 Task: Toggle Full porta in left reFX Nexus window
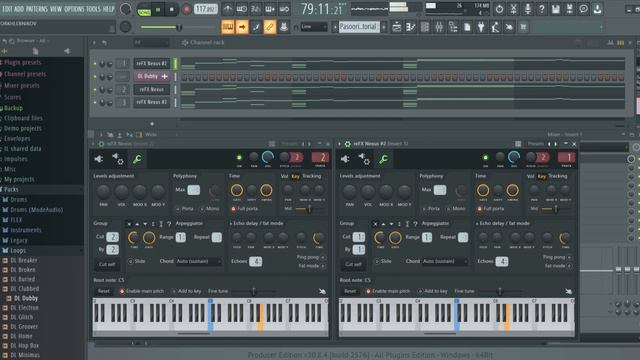244,209
